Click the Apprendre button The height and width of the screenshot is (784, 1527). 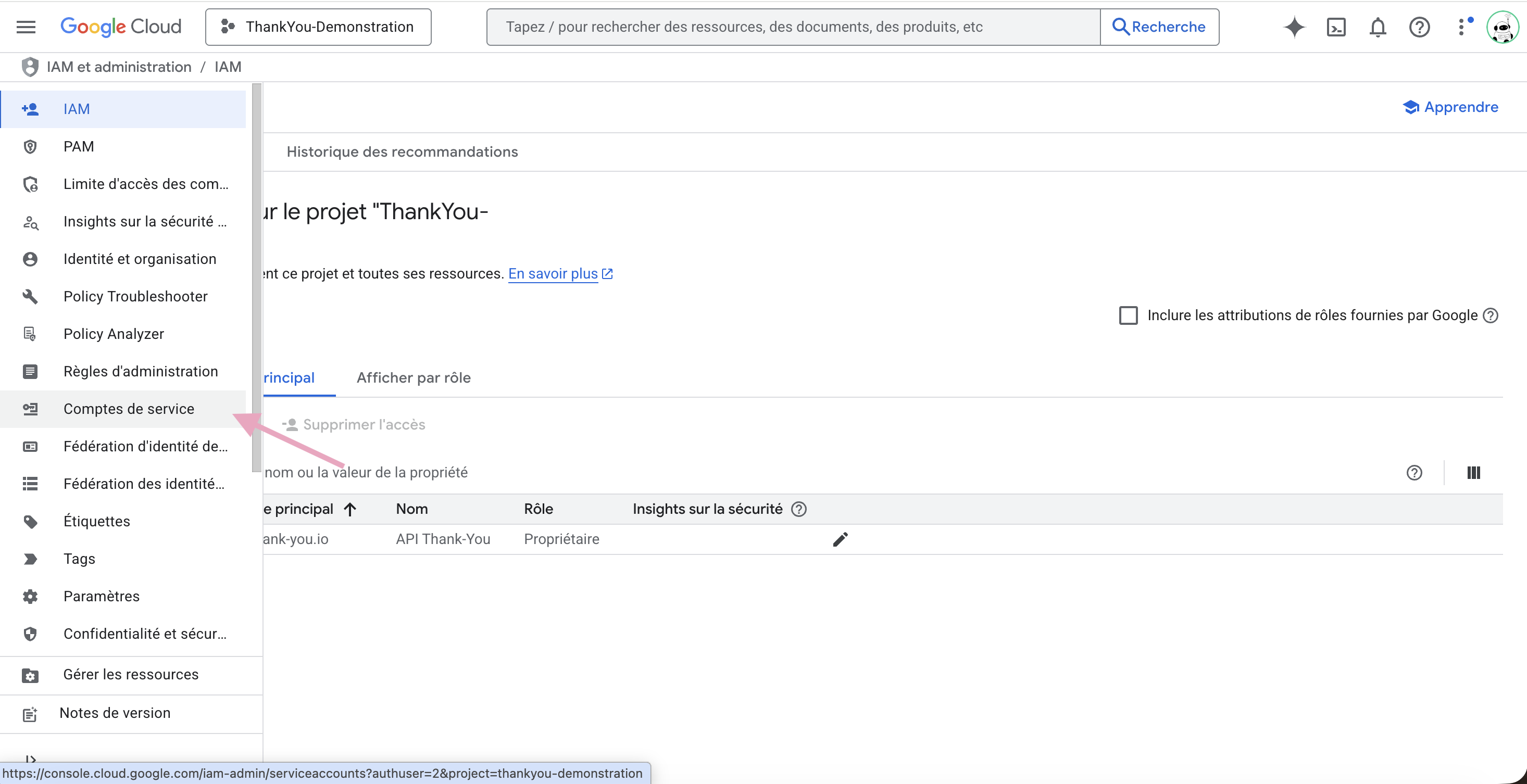[x=1450, y=107]
